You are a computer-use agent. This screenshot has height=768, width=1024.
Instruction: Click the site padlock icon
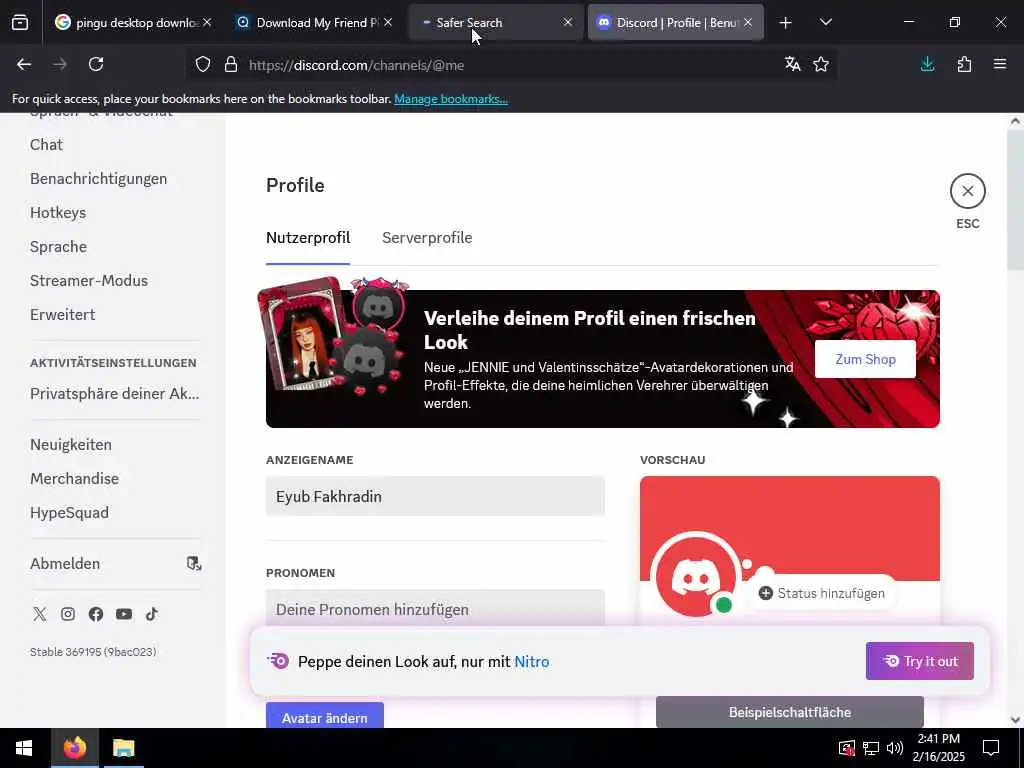click(231, 65)
